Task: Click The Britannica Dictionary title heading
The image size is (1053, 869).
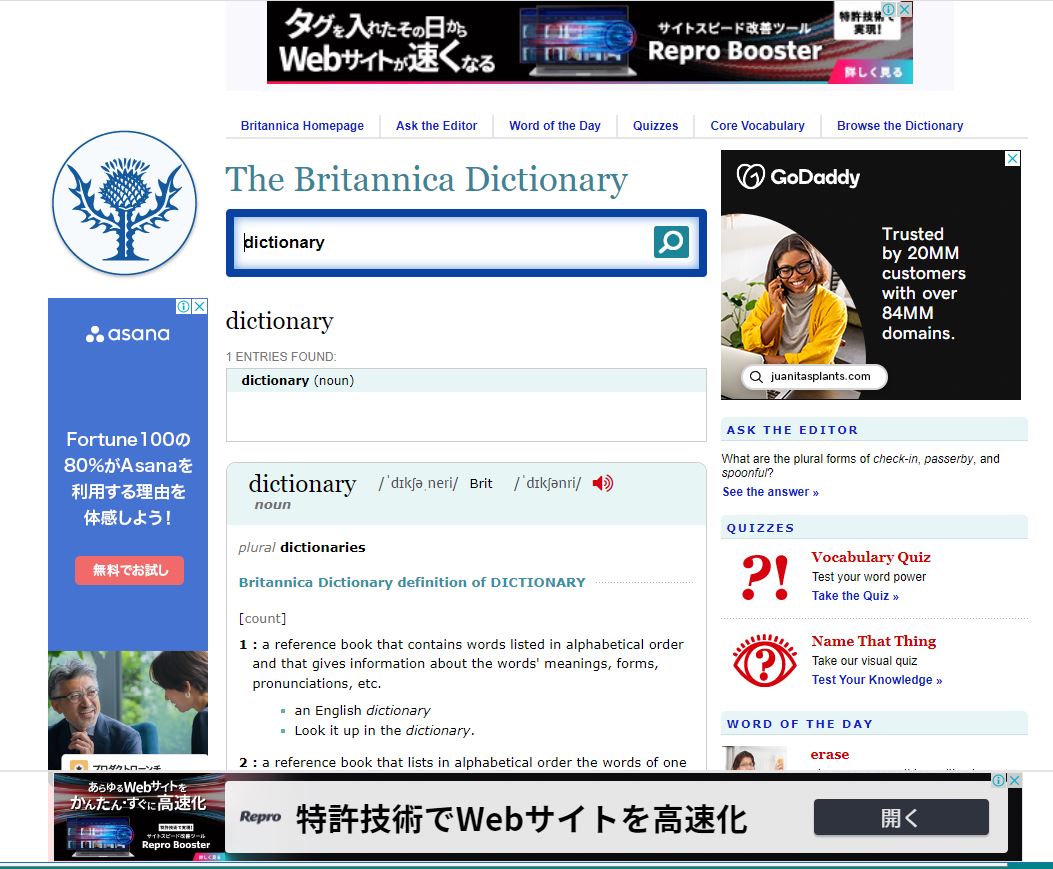Action: (426, 179)
